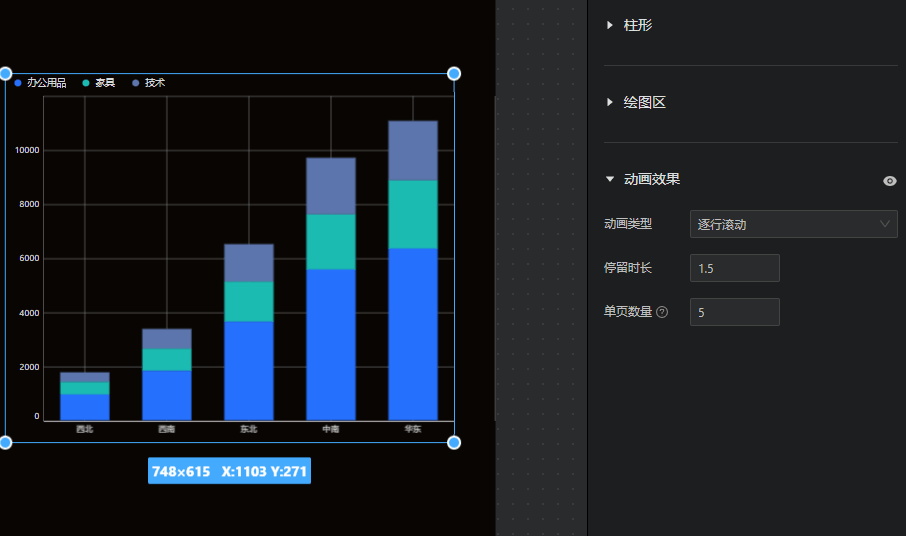Click the 西北 x-axis label
This screenshot has height=536, width=906.
(x=84, y=430)
